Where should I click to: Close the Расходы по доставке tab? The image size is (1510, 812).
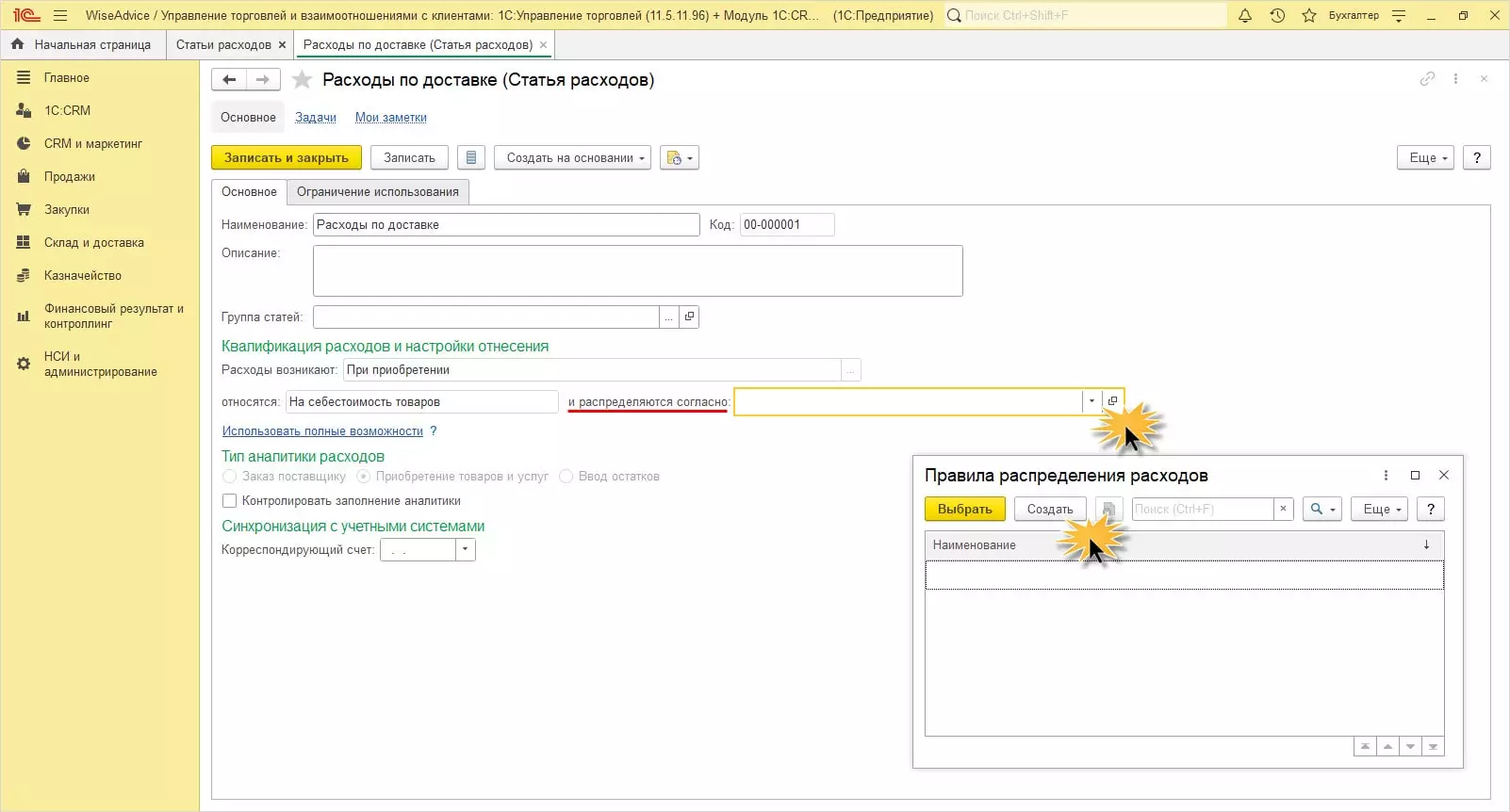coord(543,44)
